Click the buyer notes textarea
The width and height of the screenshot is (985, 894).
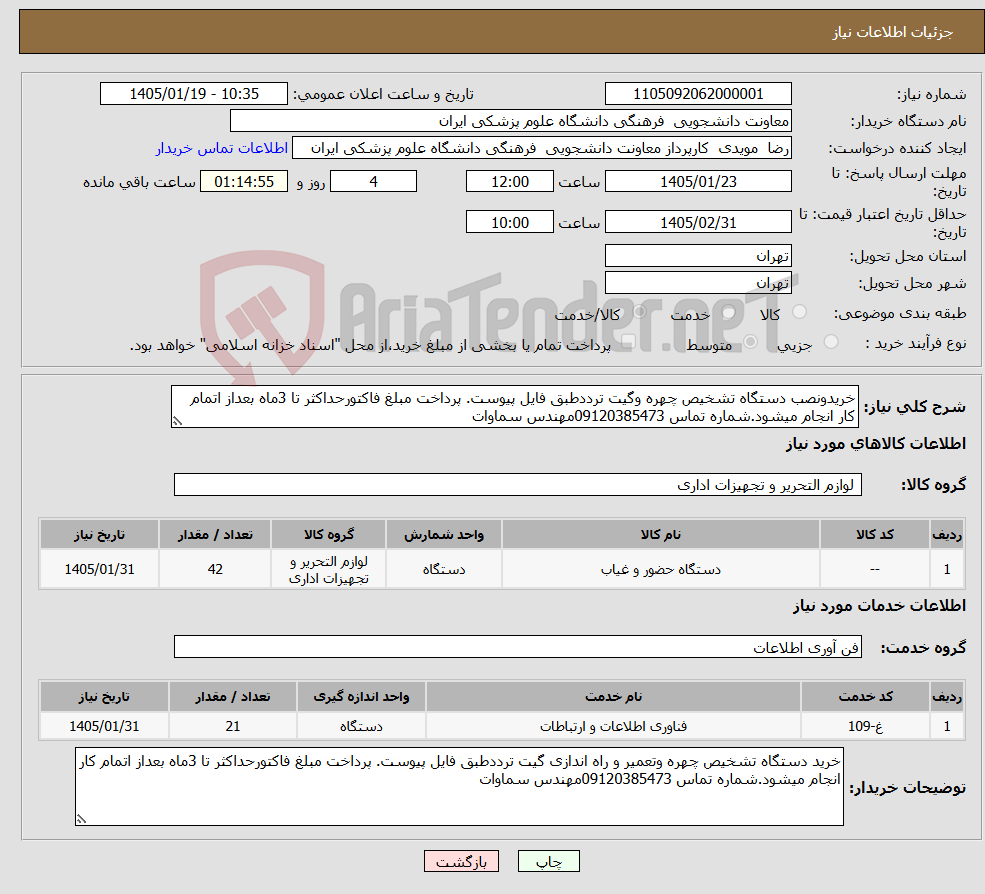[x=459, y=787]
